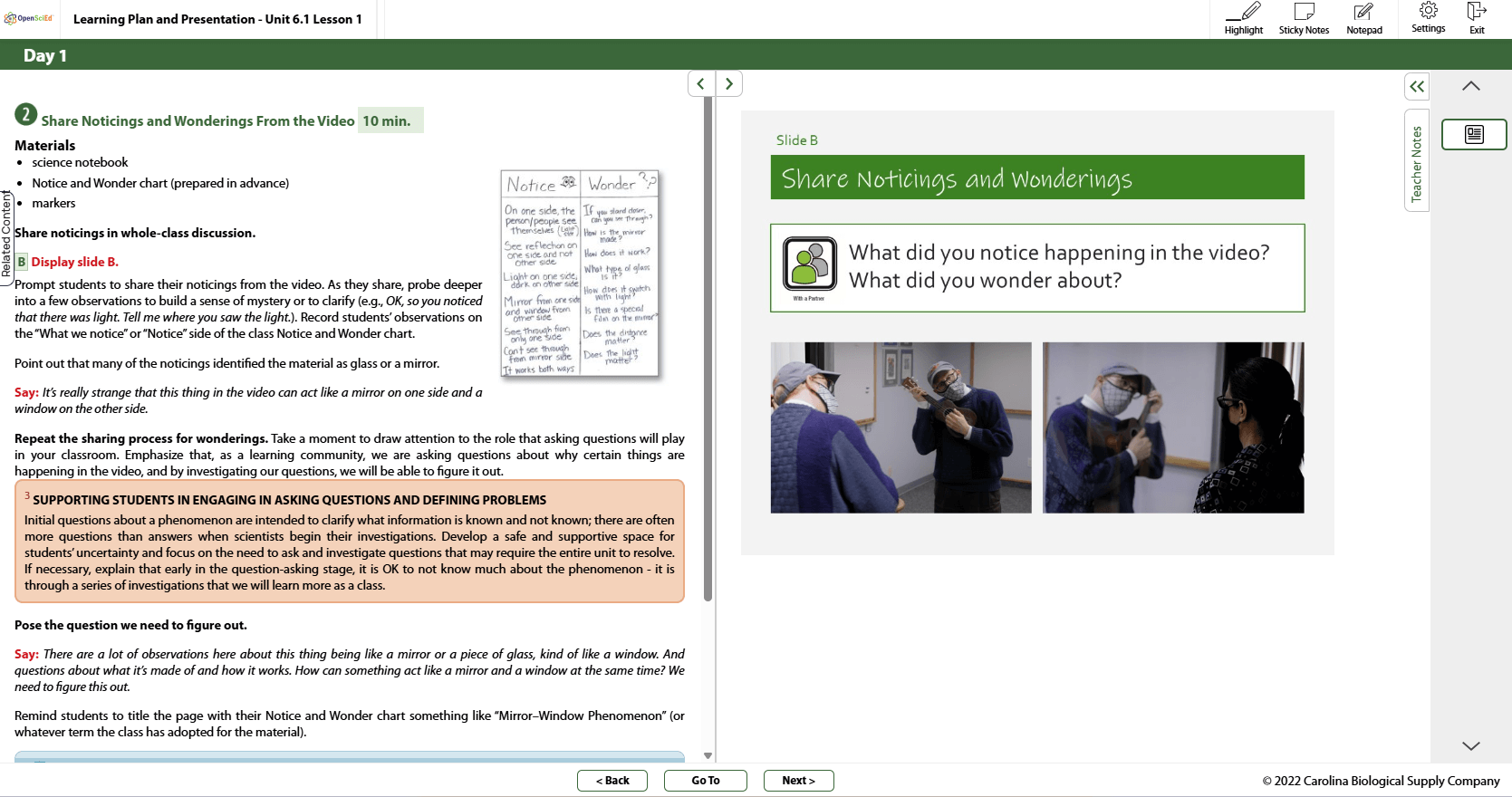Go to next slide arrow
The height and width of the screenshot is (797, 1512).
(729, 84)
